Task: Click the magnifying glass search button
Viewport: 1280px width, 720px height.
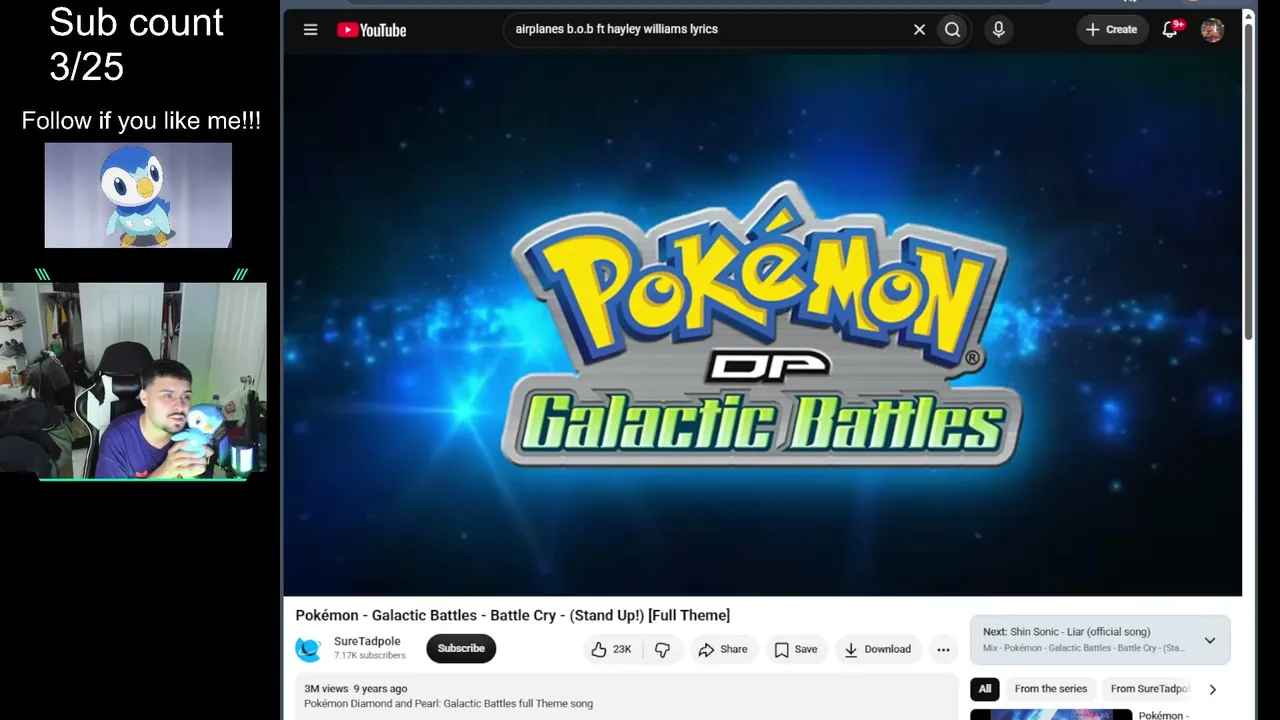Action: tap(952, 30)
